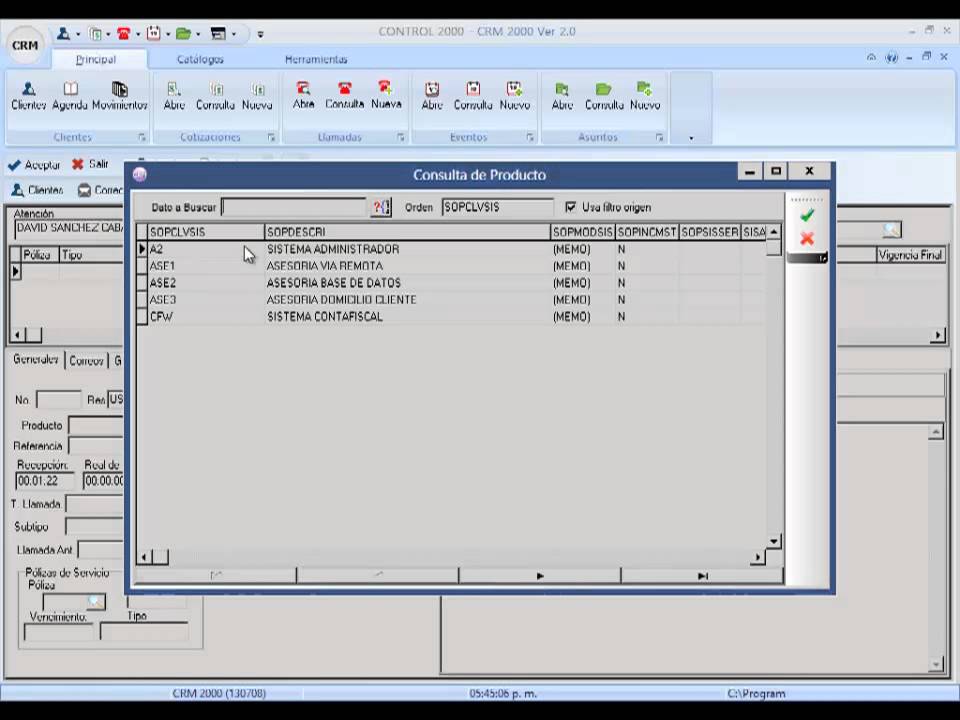Viewport: 960px width, 720px height.
Task: Click Abre in the Asuntos group
Action: pos(562,96)
